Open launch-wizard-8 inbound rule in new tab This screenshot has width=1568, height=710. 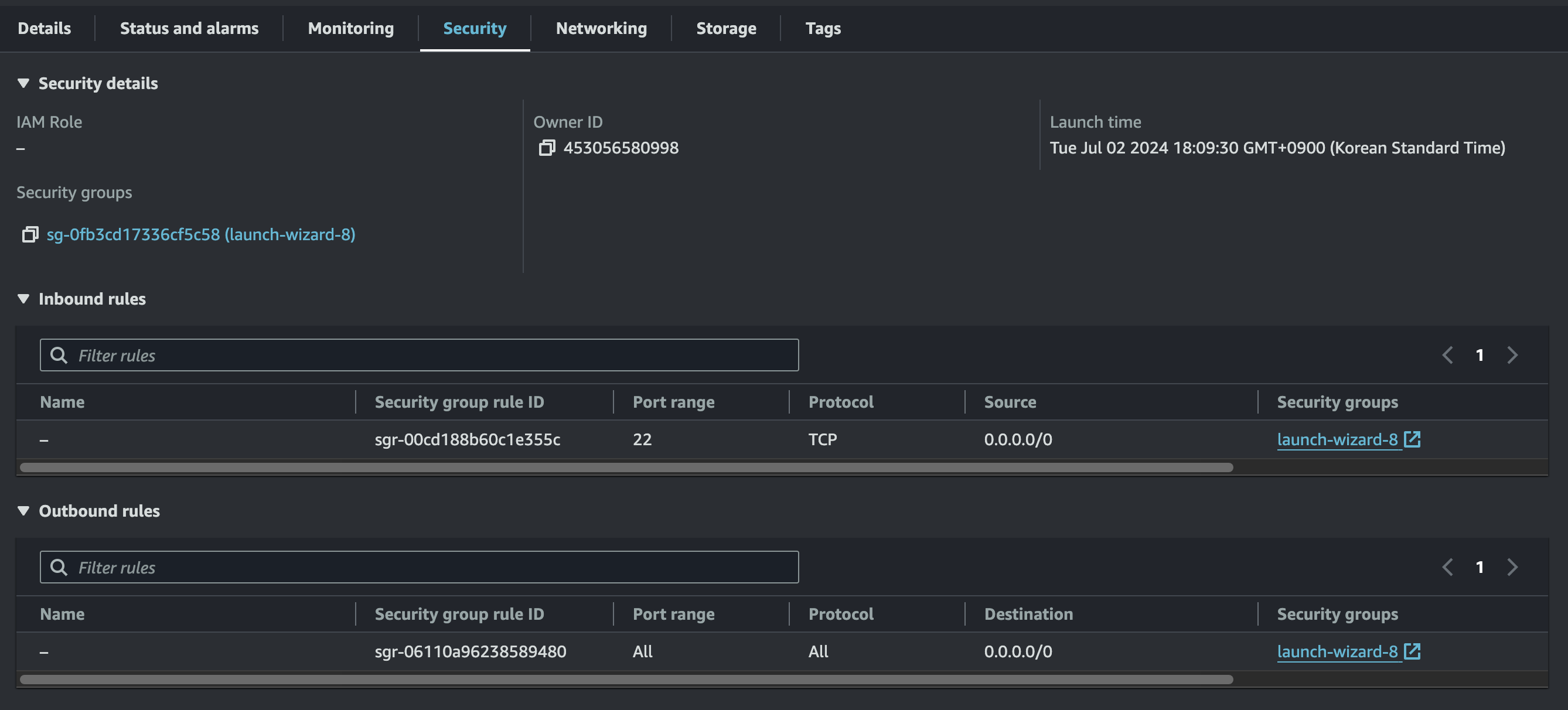tap(1413, 439)
